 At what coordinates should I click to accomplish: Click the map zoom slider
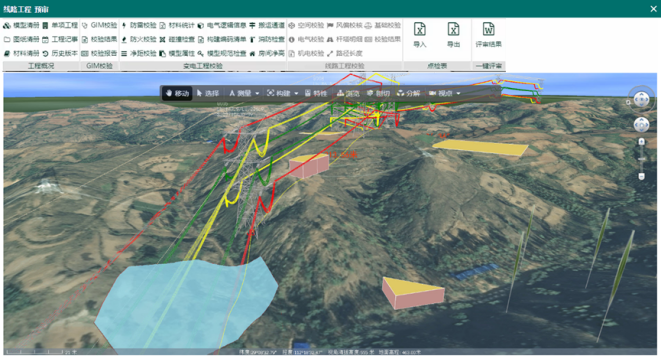(641, 159)
